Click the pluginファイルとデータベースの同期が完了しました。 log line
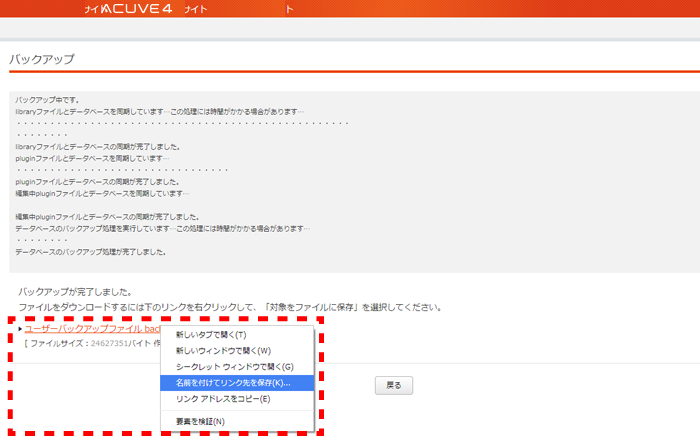This screenshot has width=700, height=439. pyautogui.click(x=97, y=182)
